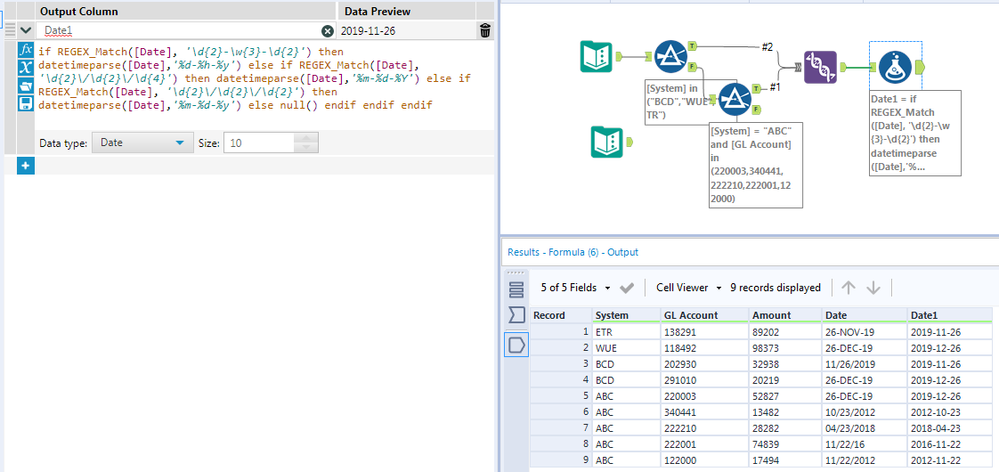
Task: Collapse the Date1 expression chevron
Action: (25, 31)
